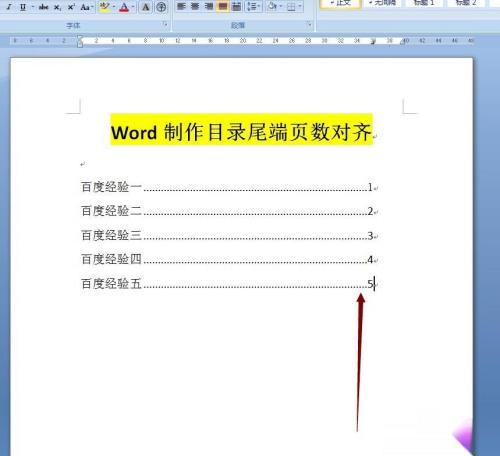Apply subscript formatting
This screenshot has width=500, height=456.
click(57, 7)
